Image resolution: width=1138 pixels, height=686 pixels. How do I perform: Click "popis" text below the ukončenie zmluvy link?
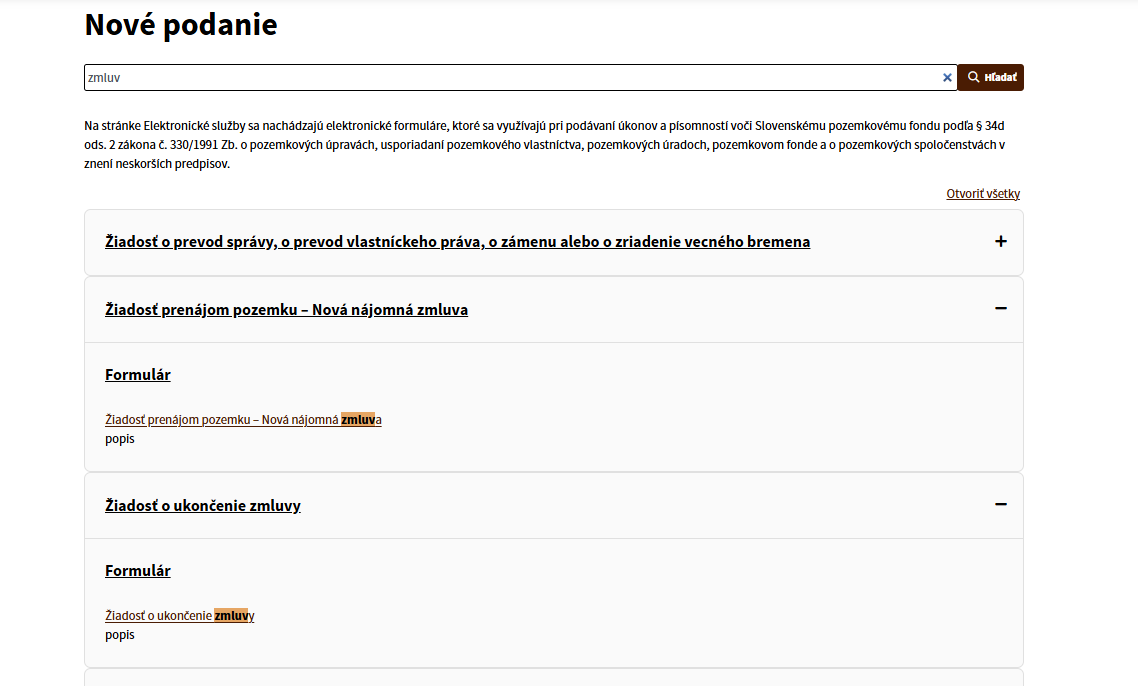pos(120,635)
